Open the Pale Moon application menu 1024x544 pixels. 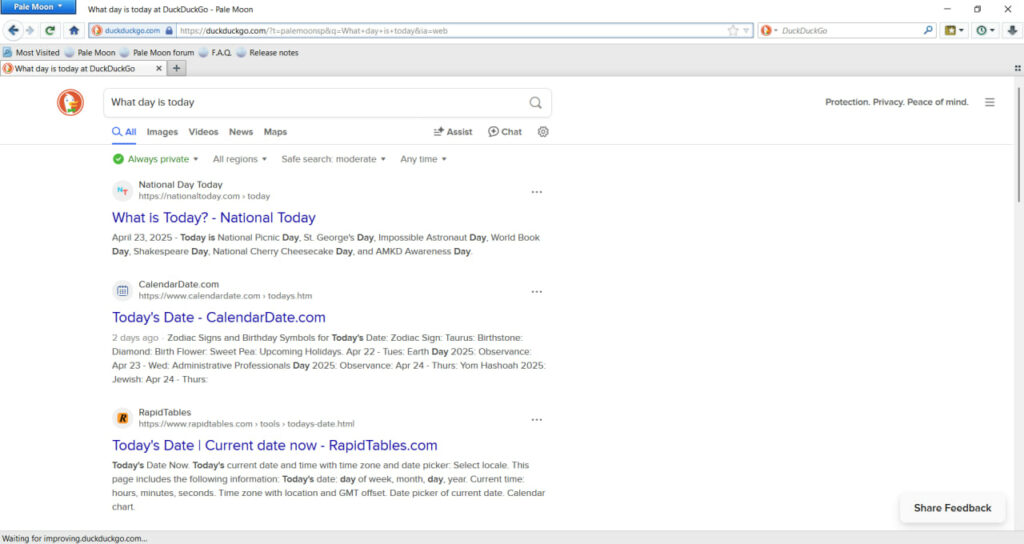pyautogui.click(x=38, y=7)
